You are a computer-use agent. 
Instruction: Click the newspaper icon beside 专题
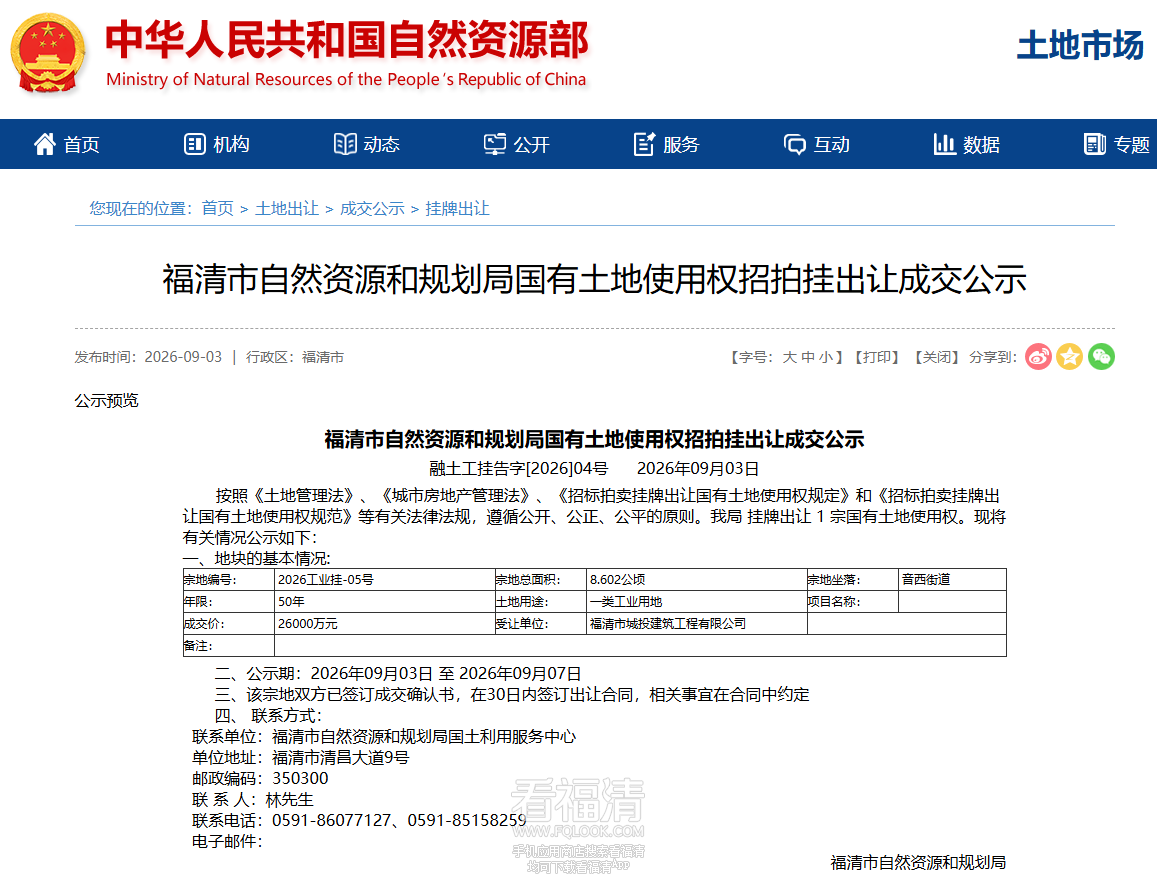click(1095, 144)
